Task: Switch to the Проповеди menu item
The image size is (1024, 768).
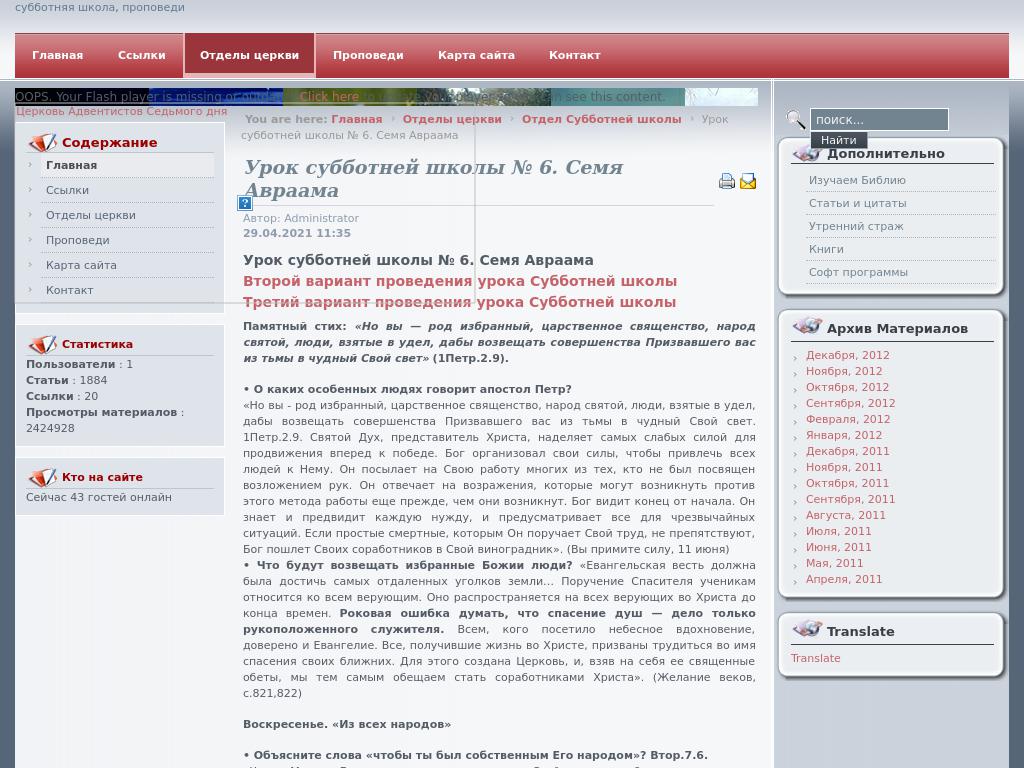Action: [x=368, y=55]
